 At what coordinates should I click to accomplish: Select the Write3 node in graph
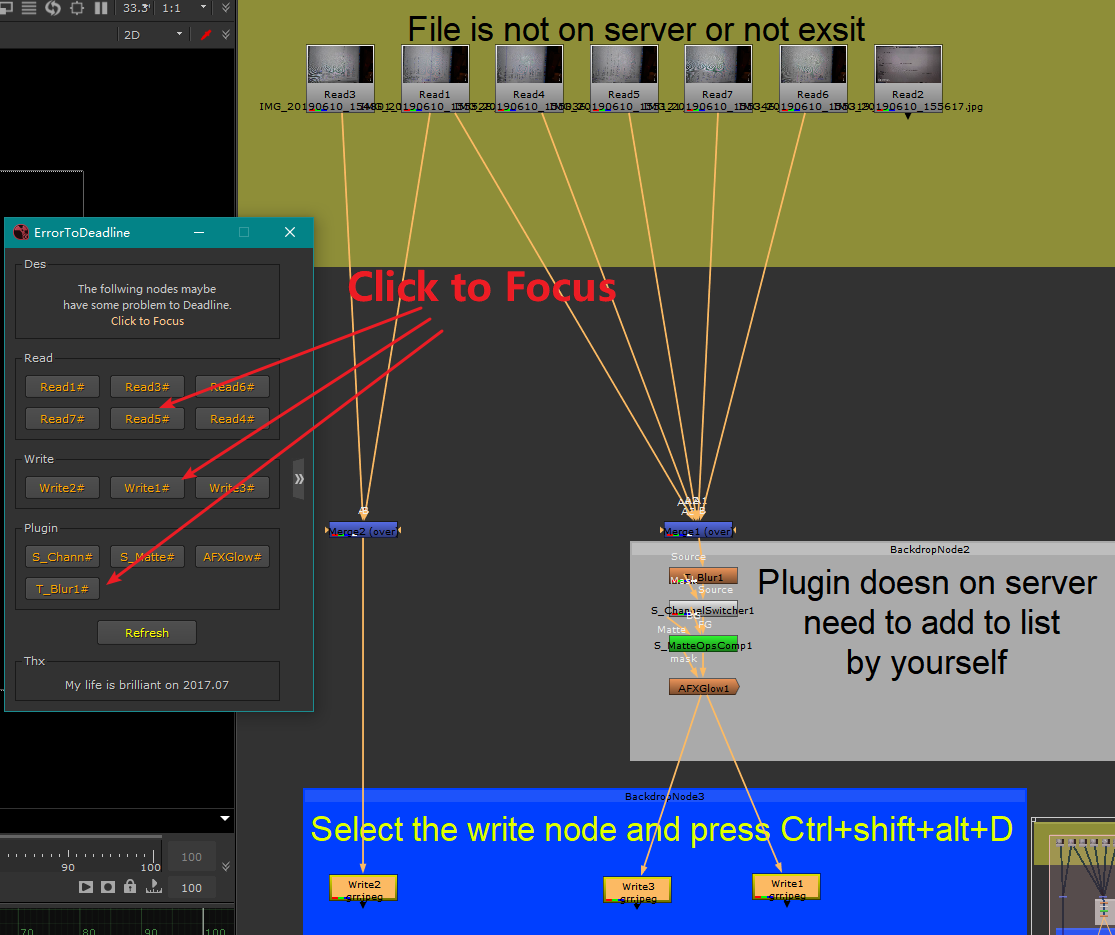pos(637,888)
